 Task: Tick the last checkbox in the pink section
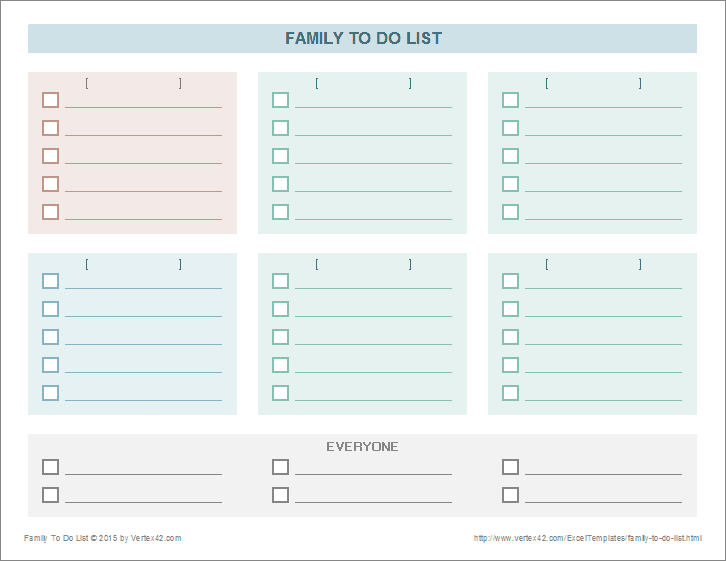(x=50, y=212)
